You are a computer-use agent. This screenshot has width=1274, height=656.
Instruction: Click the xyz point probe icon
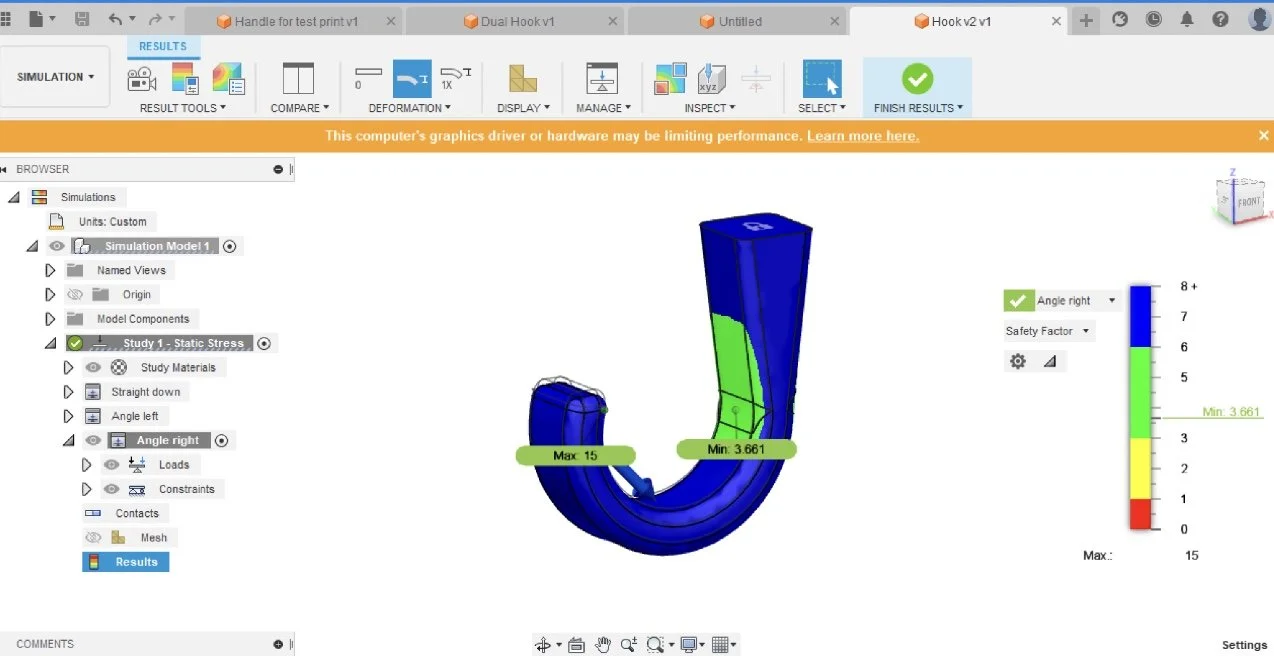point(711,79)
